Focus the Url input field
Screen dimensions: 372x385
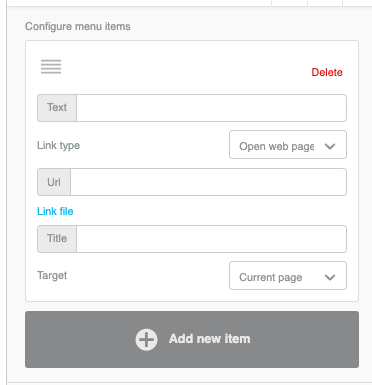[208, 182]
